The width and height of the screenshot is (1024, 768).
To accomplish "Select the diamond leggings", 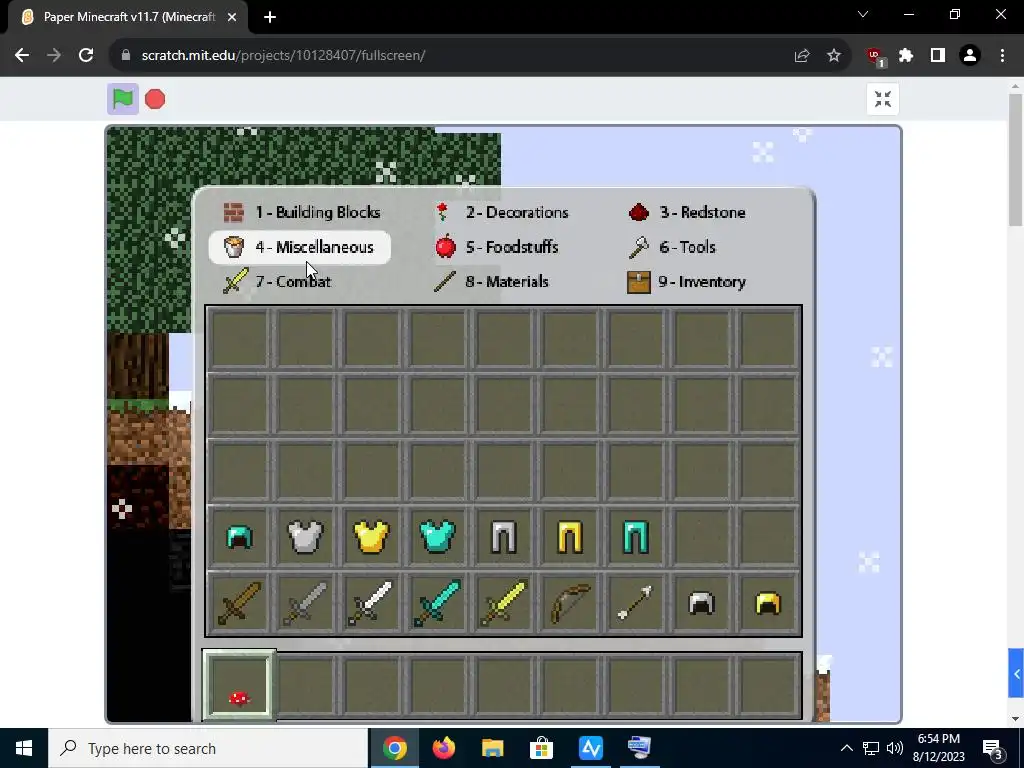I will pos(635,537).
